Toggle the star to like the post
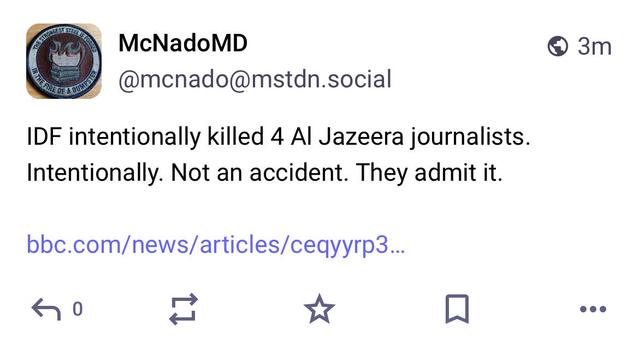 tap(320, 309)
